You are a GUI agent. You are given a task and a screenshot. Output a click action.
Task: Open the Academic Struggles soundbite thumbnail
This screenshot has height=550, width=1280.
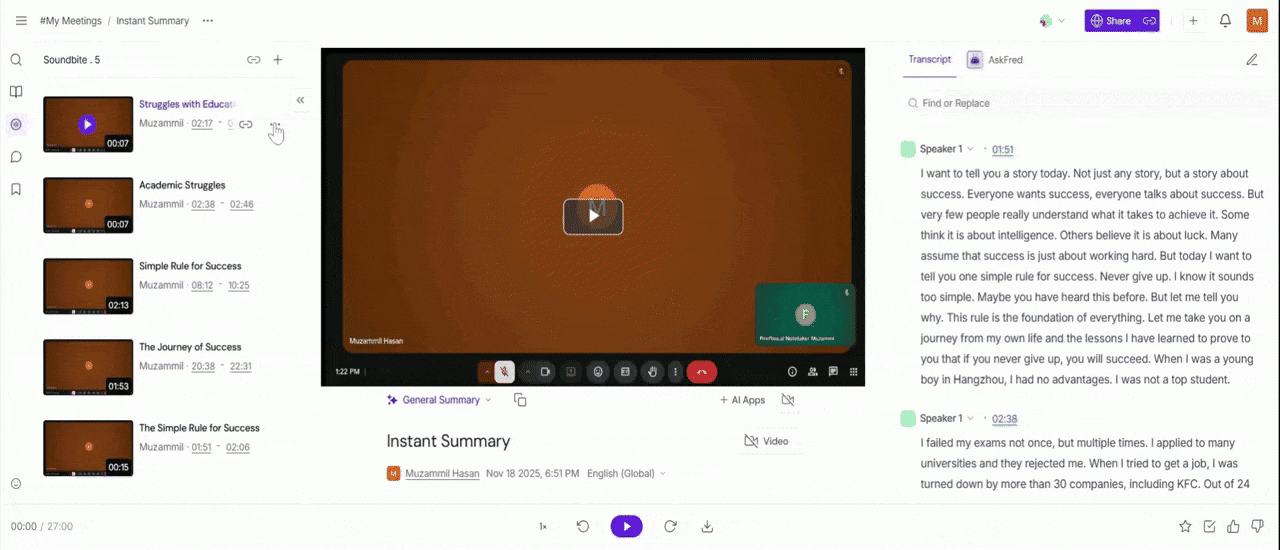pyautogui.click(x=88, y=205)
